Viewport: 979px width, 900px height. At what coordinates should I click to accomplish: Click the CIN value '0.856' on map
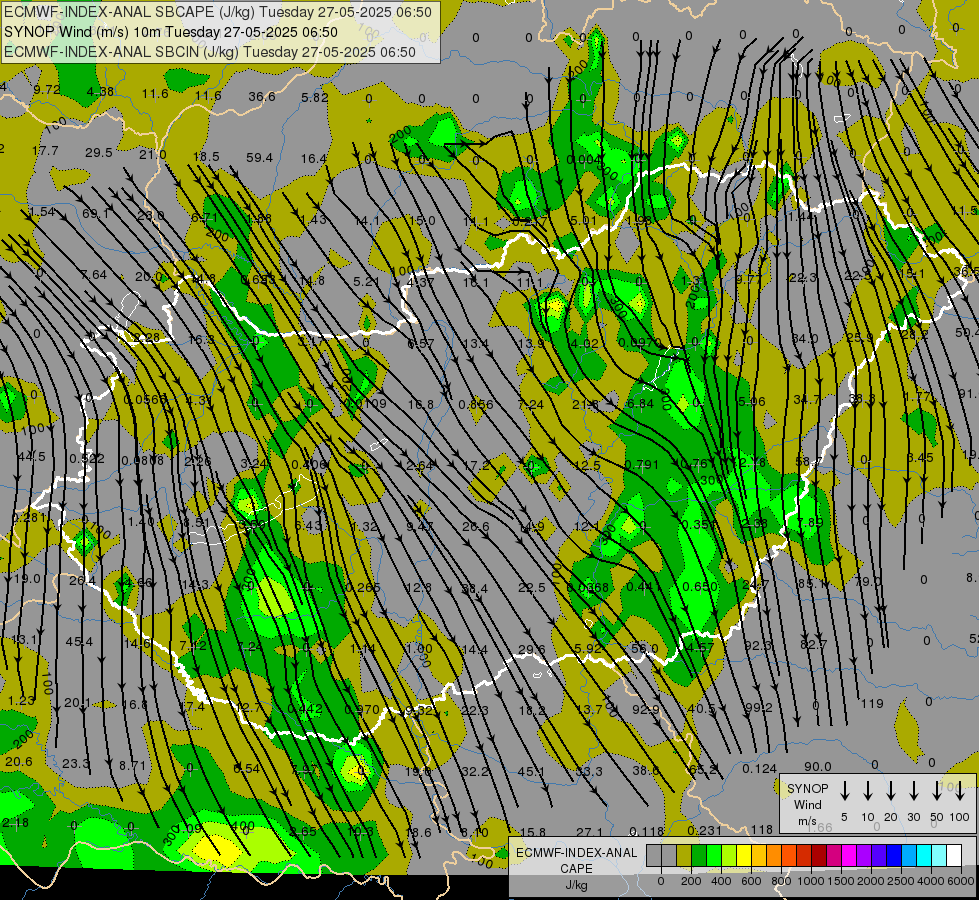coord(476,405)
